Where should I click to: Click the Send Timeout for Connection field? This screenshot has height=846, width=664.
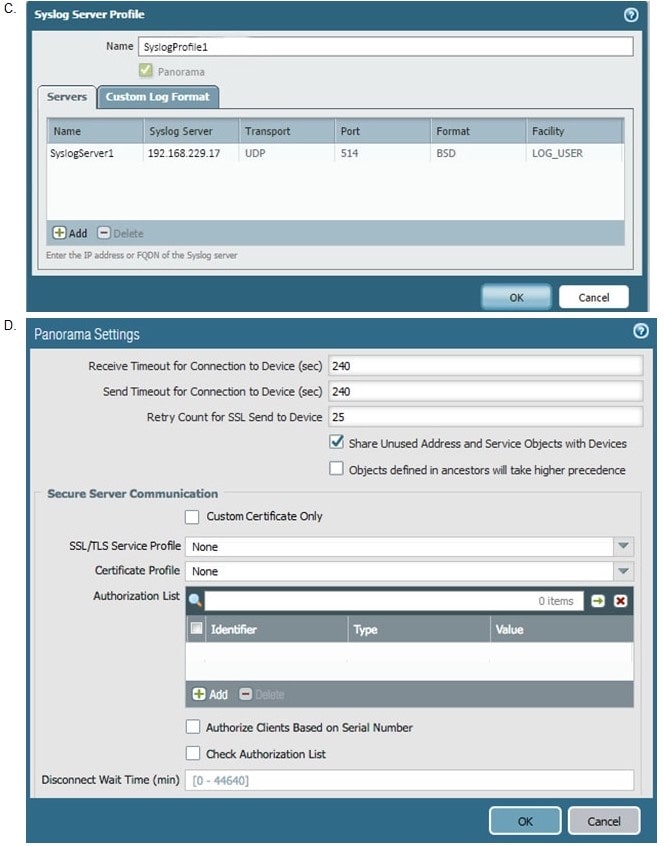(x=485, y=391)
